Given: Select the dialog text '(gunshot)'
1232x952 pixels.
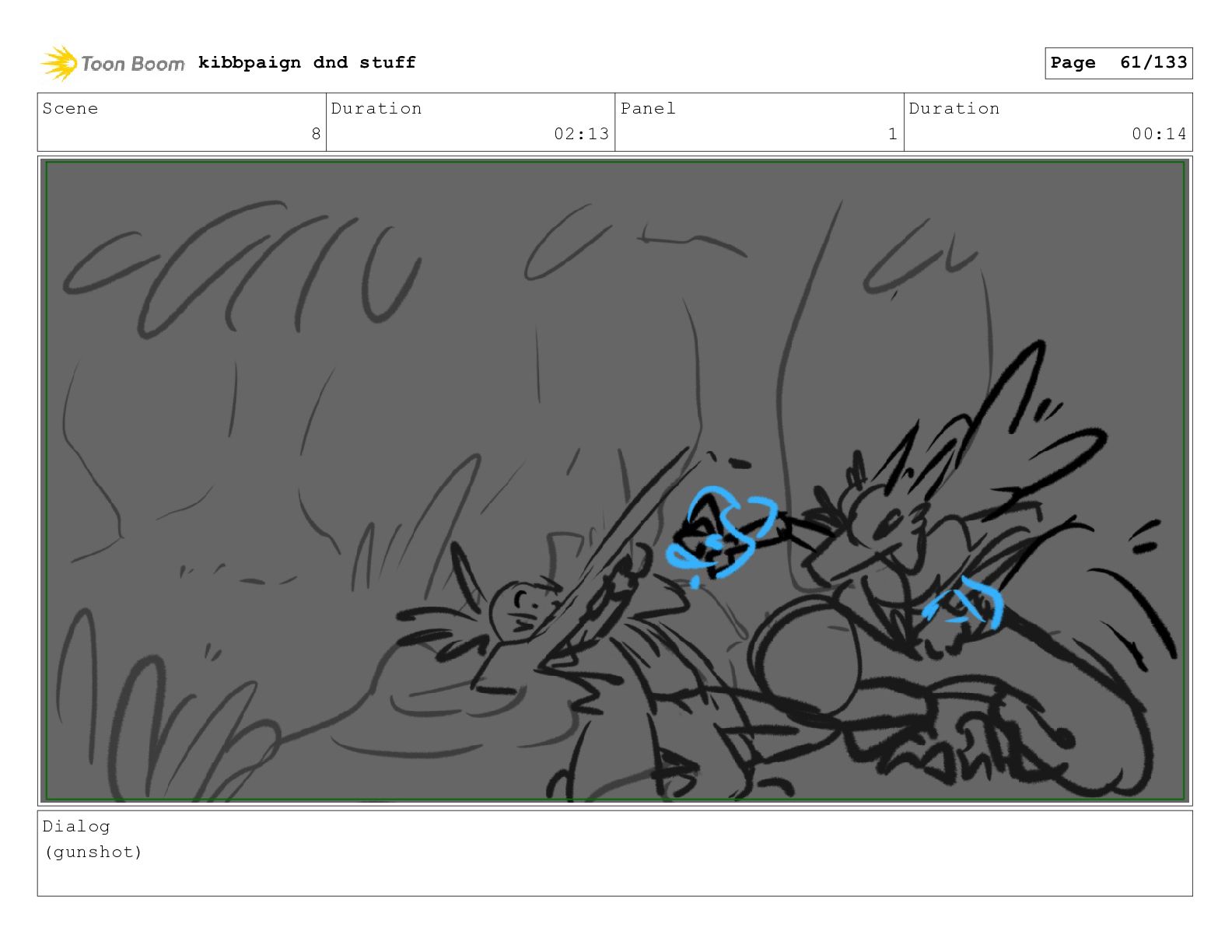Looking at the screenshot, I should pos(93,852).
